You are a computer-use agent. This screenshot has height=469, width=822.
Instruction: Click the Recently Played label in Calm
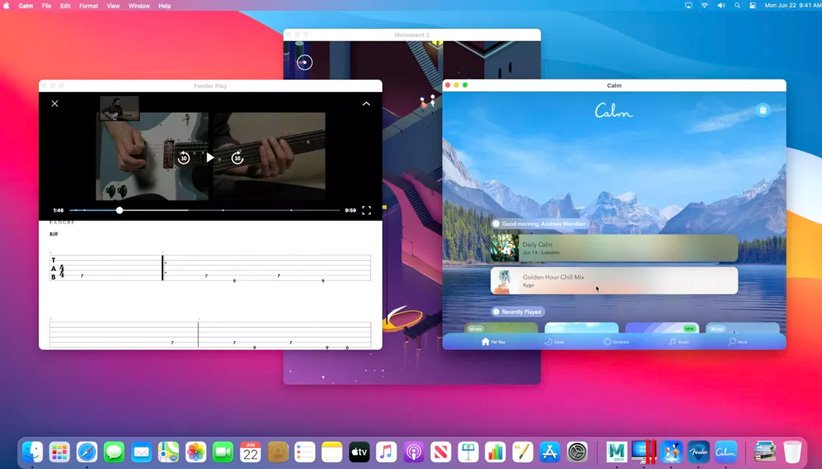pyautogui.click(x=518, y=312)
